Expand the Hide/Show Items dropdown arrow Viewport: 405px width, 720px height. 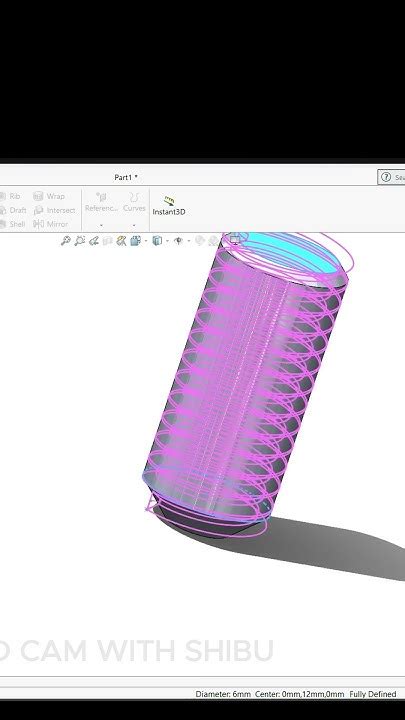point(188,241)
